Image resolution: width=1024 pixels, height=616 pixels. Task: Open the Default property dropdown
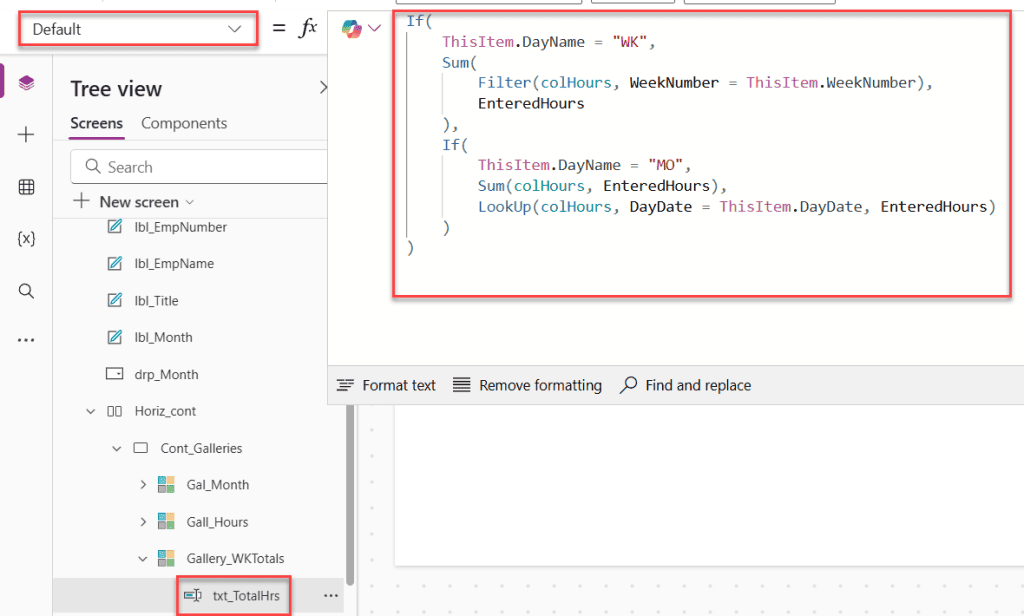pos(138,29)
